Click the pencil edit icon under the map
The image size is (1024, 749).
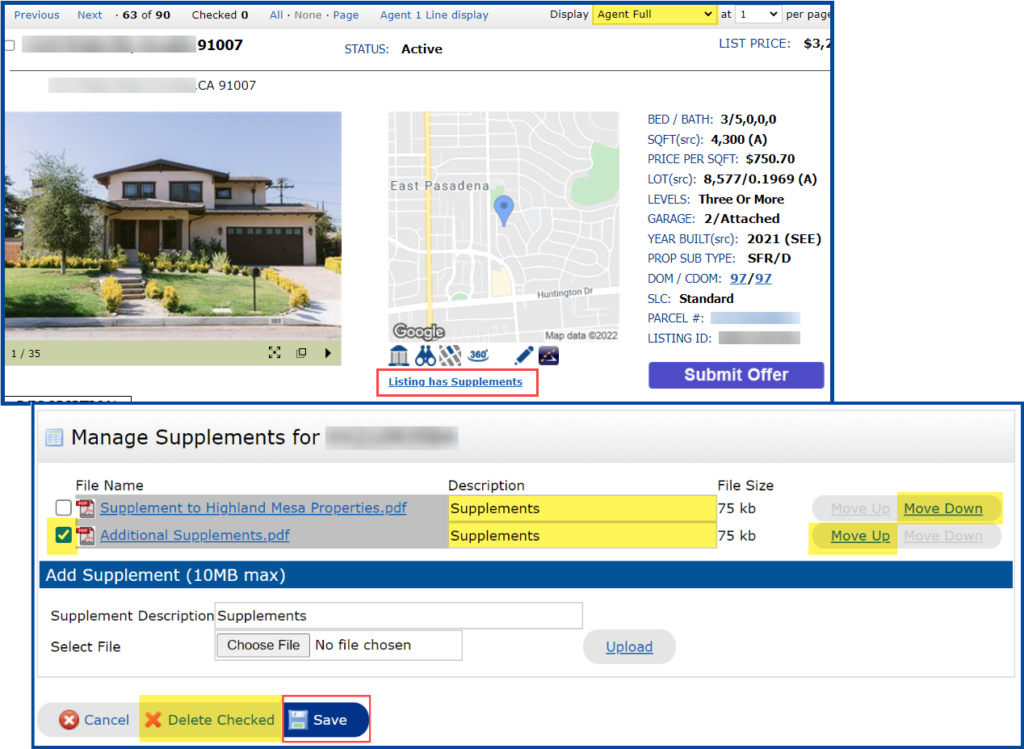521,355
